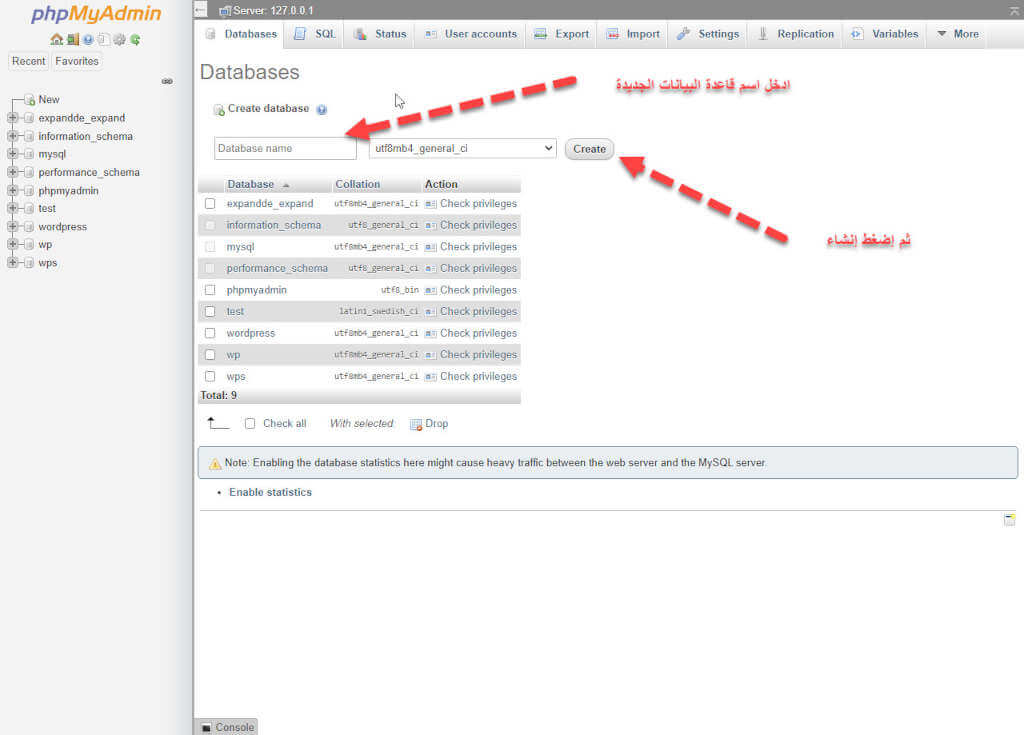This screenshot has width=1024, height=735.
Task: Click the Collation column header
Action: [x=357, y=184]
